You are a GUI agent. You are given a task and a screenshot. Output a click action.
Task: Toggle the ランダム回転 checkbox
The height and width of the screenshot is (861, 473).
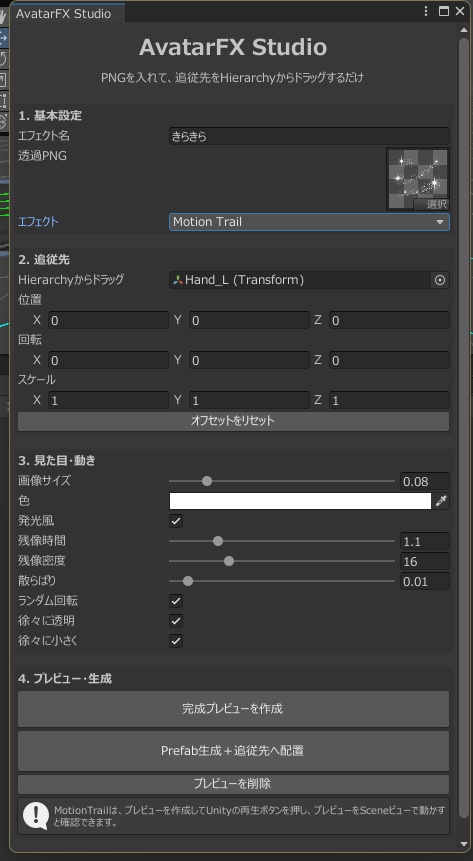click(x=176, y=601)
